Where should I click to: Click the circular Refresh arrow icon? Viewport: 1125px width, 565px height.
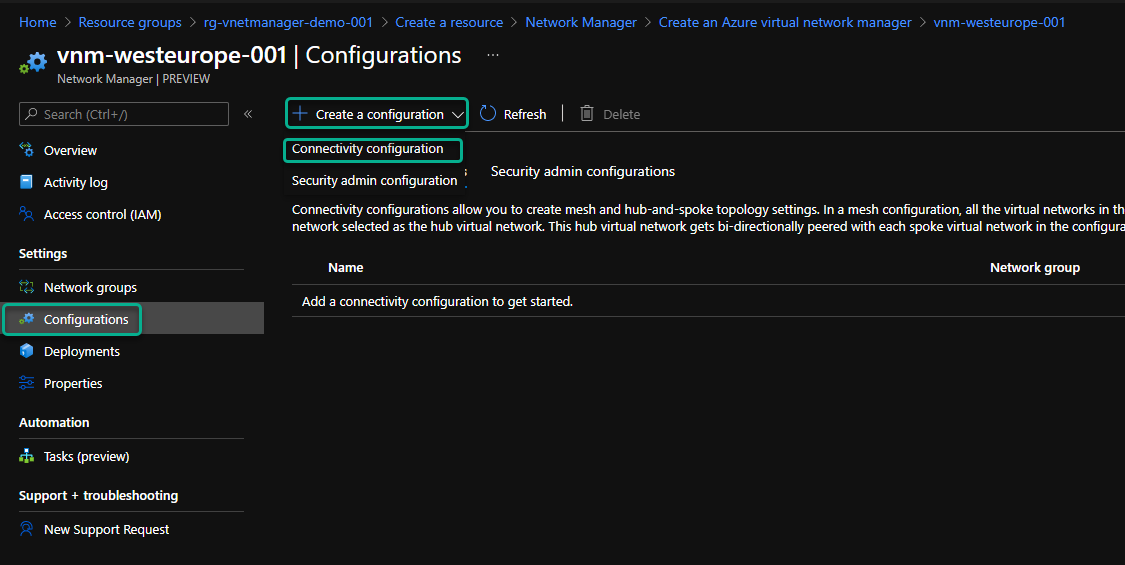488,113
